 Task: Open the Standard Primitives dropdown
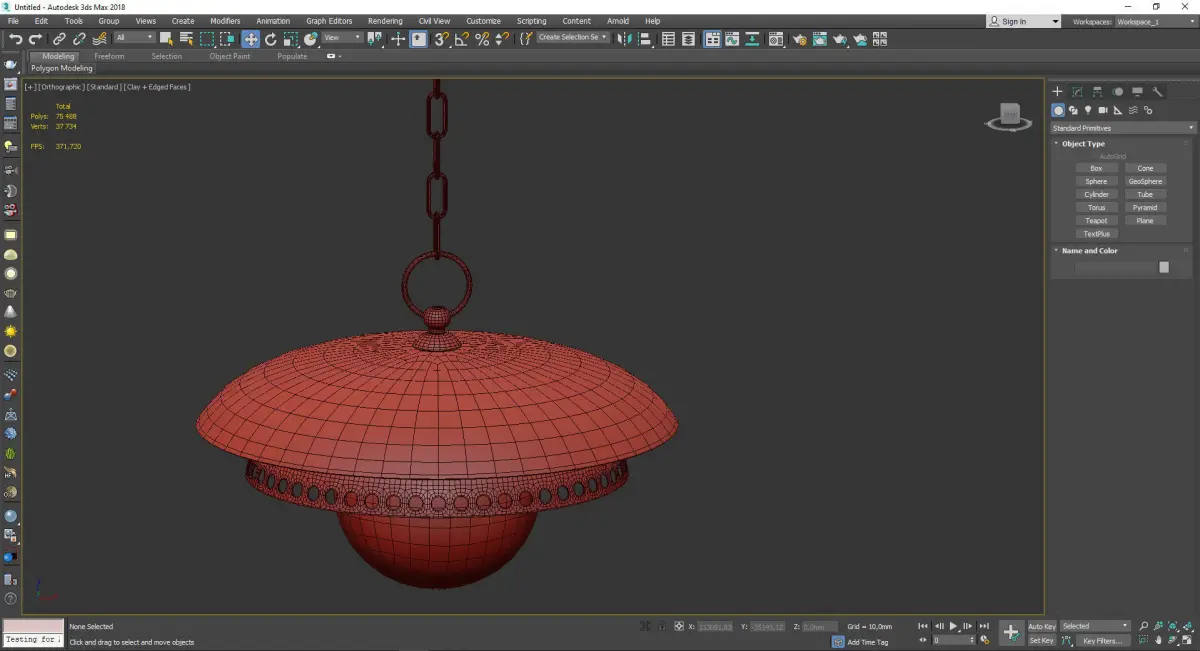[x=1122, y=128]
